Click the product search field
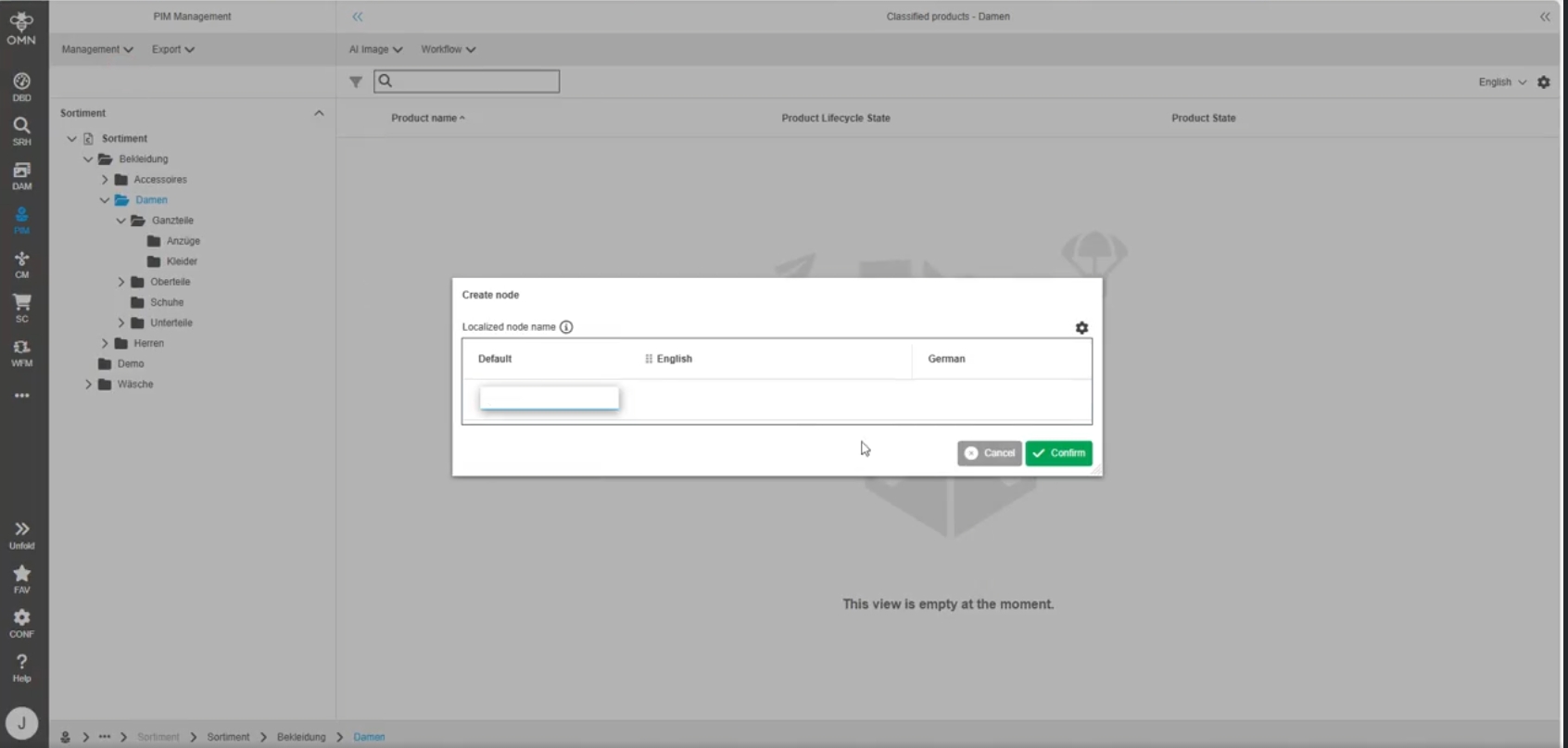 coord(466,82)
